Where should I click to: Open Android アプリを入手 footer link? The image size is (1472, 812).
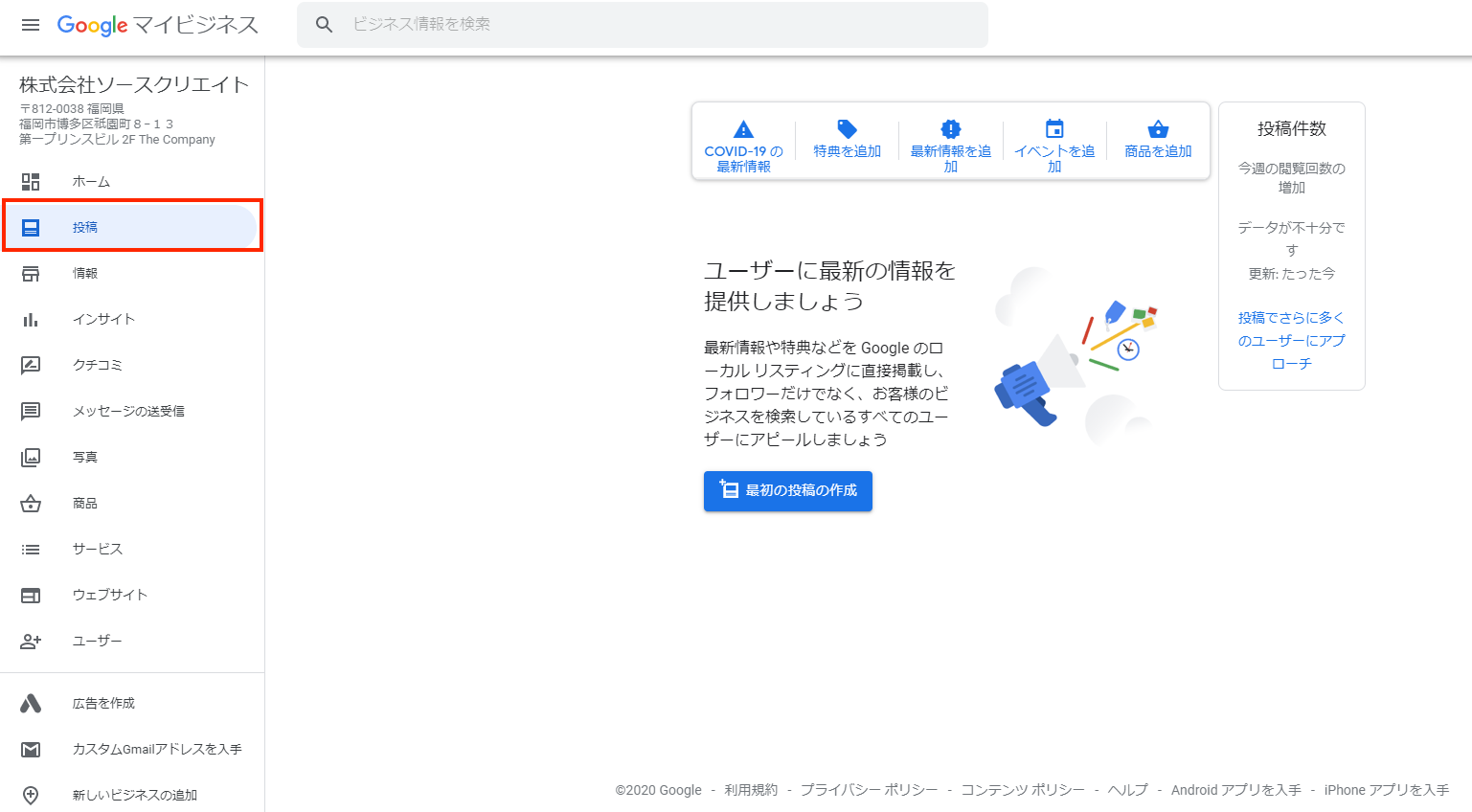pos(1236,790)
